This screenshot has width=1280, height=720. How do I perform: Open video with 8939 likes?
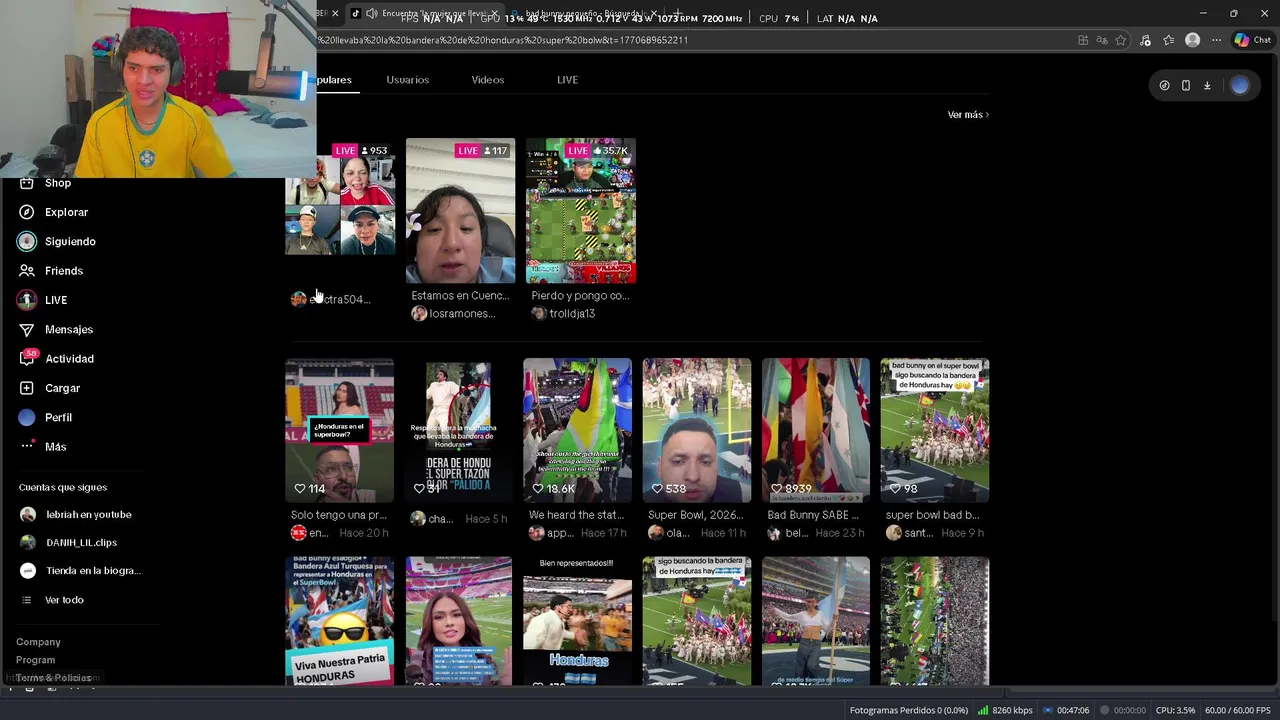(815, 430)
